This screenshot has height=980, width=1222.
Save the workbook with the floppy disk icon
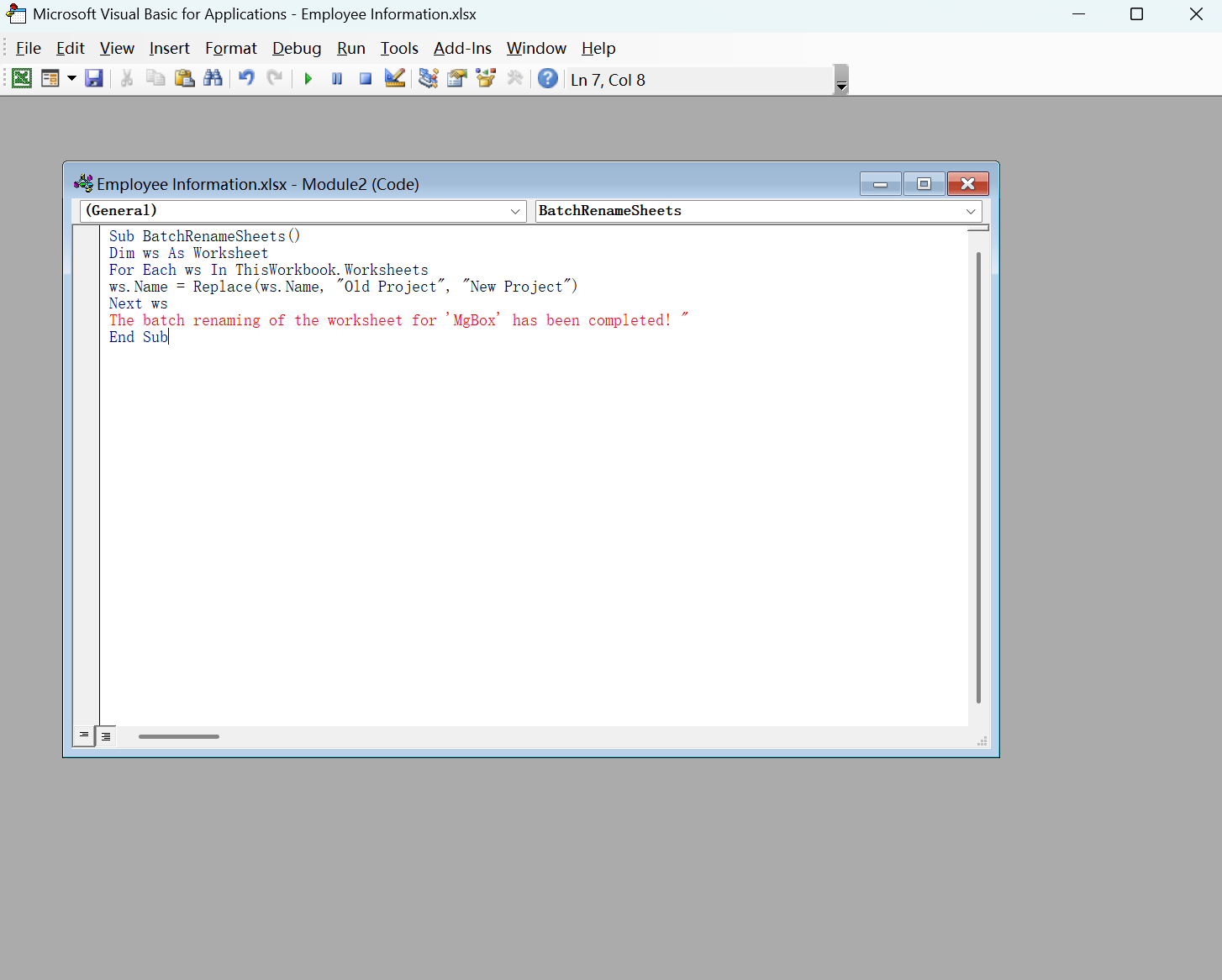(94, 79)
